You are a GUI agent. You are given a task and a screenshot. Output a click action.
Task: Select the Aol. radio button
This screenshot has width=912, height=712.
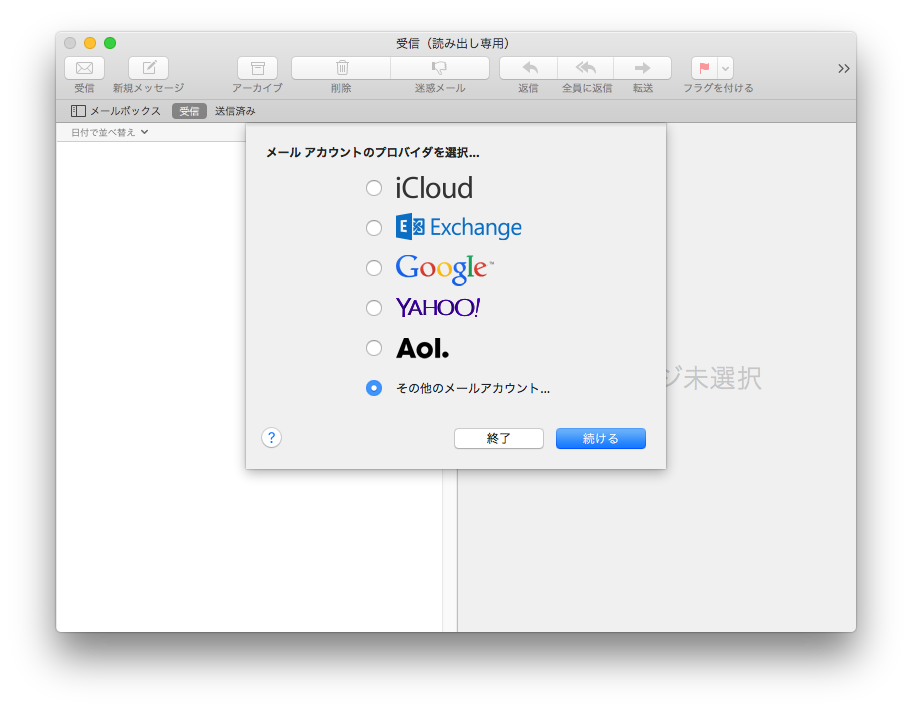point(374,348)
